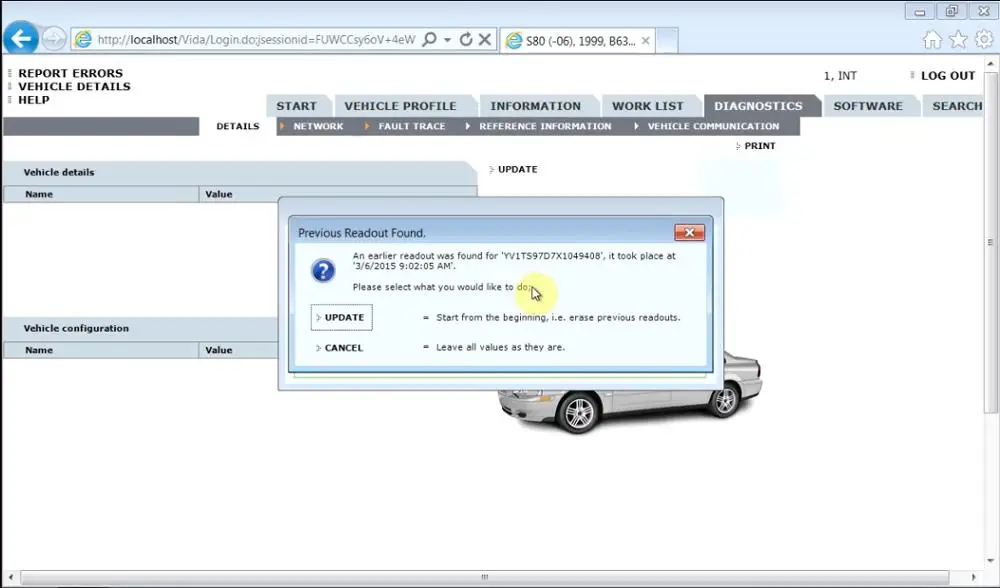The height and width of the screenshot is (588, 1000).
Task: Restore down the browser window
Action: 952,11
